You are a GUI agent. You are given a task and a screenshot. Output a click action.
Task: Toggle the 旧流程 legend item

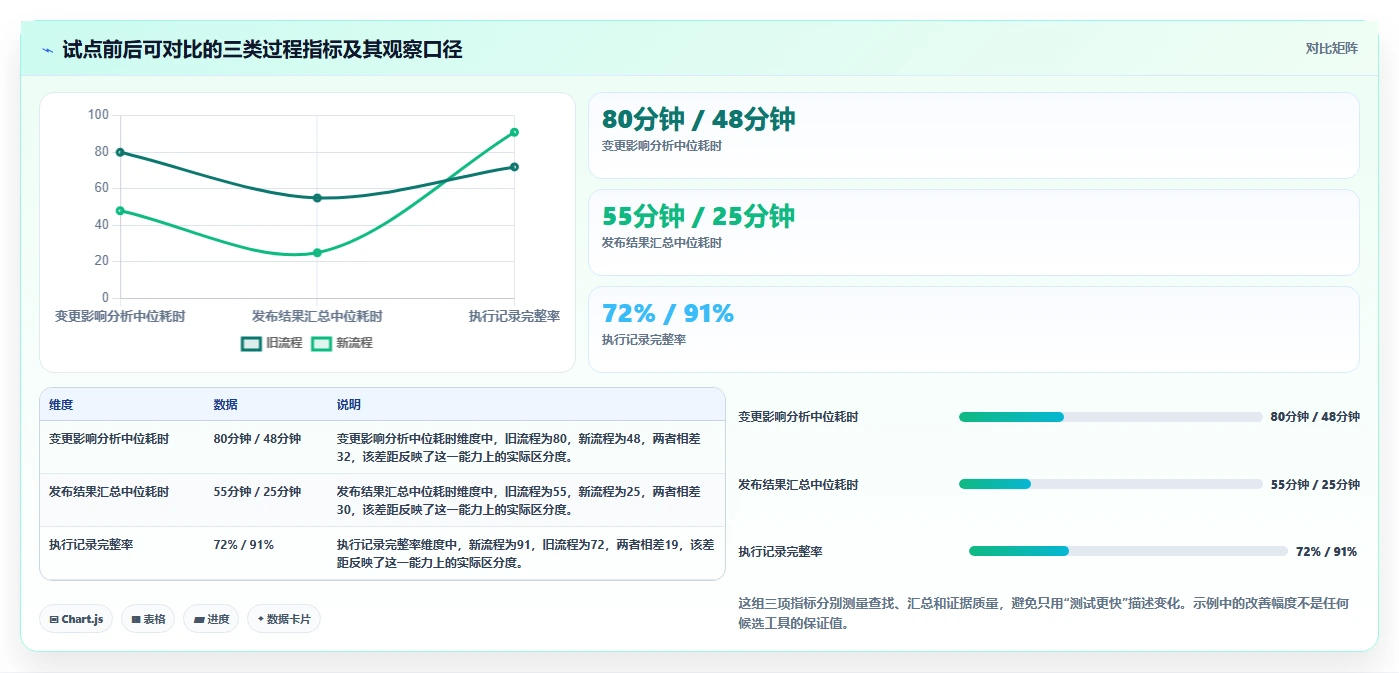(271, 343)
